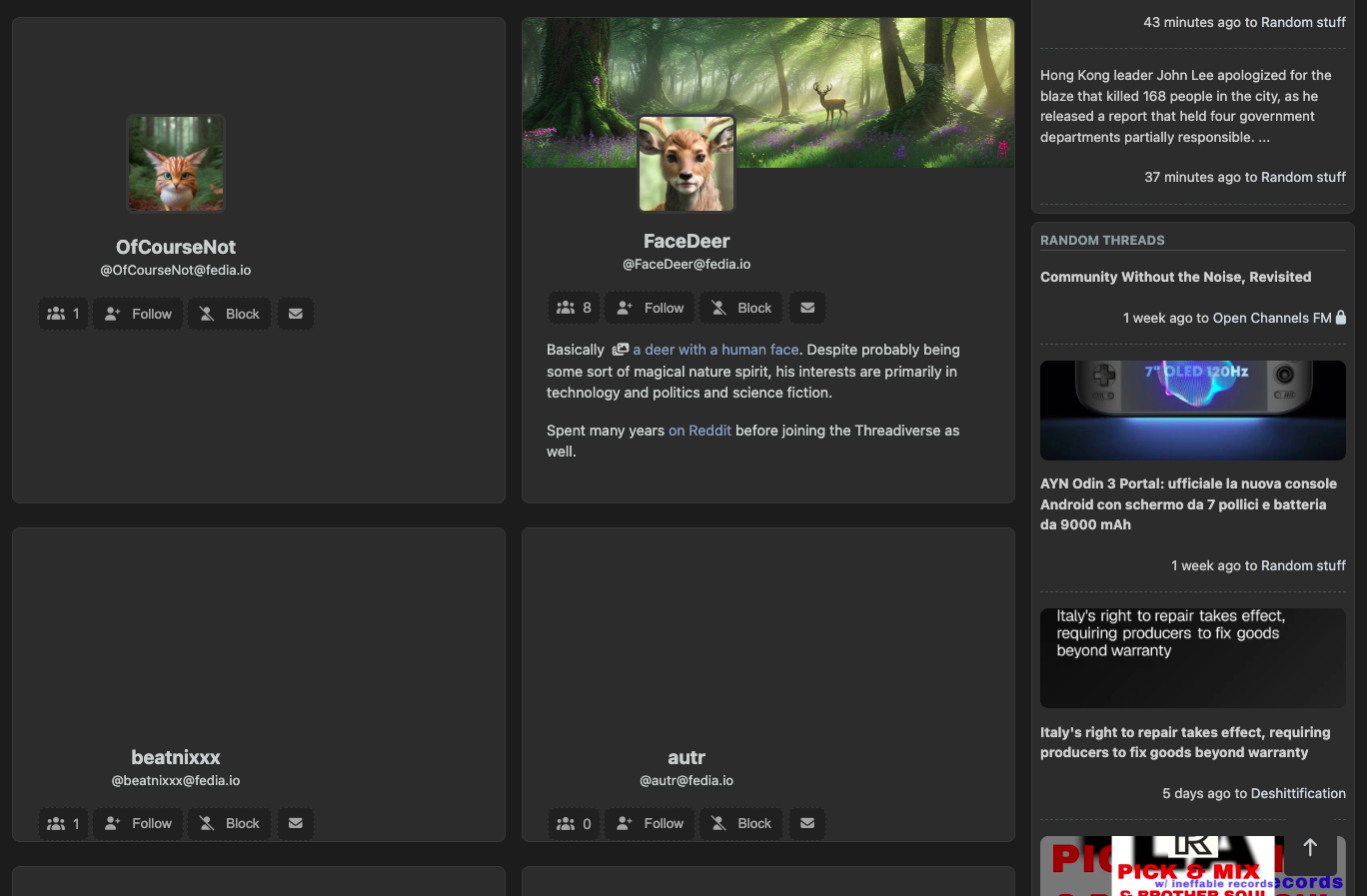The width and height of the screenshot is (1367, 896).
Task: Open the autr profile name
Action: tap(686, 757)
